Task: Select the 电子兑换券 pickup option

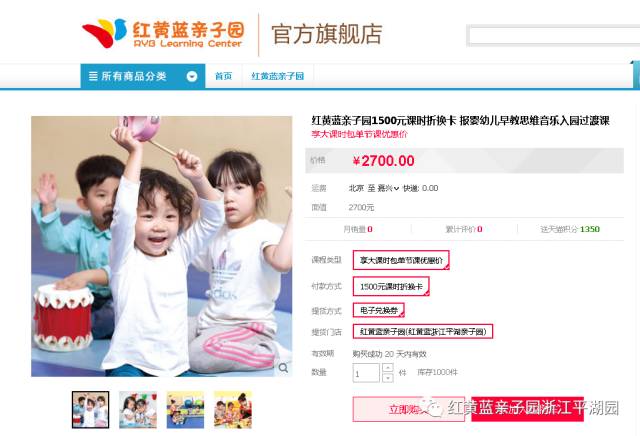Action: [x=378, y=310]
